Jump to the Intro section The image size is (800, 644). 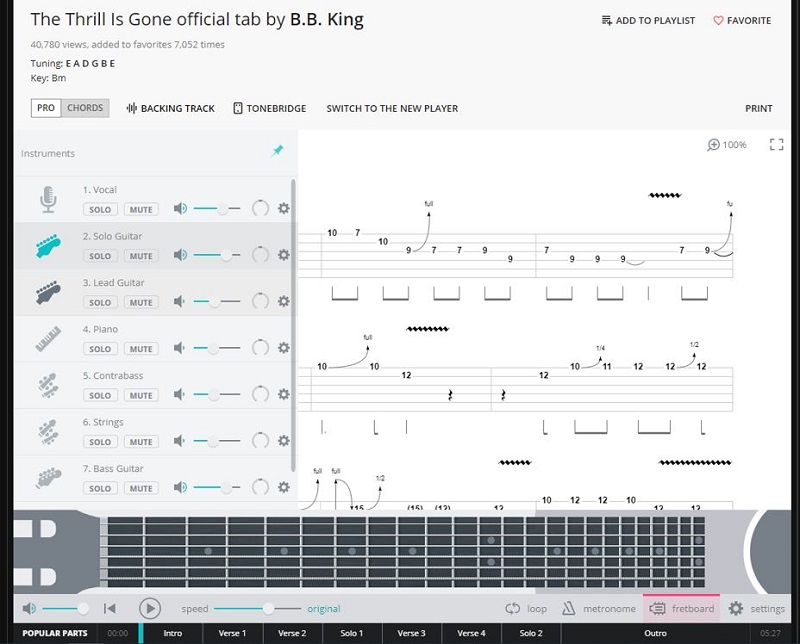[x=172, y=633]
